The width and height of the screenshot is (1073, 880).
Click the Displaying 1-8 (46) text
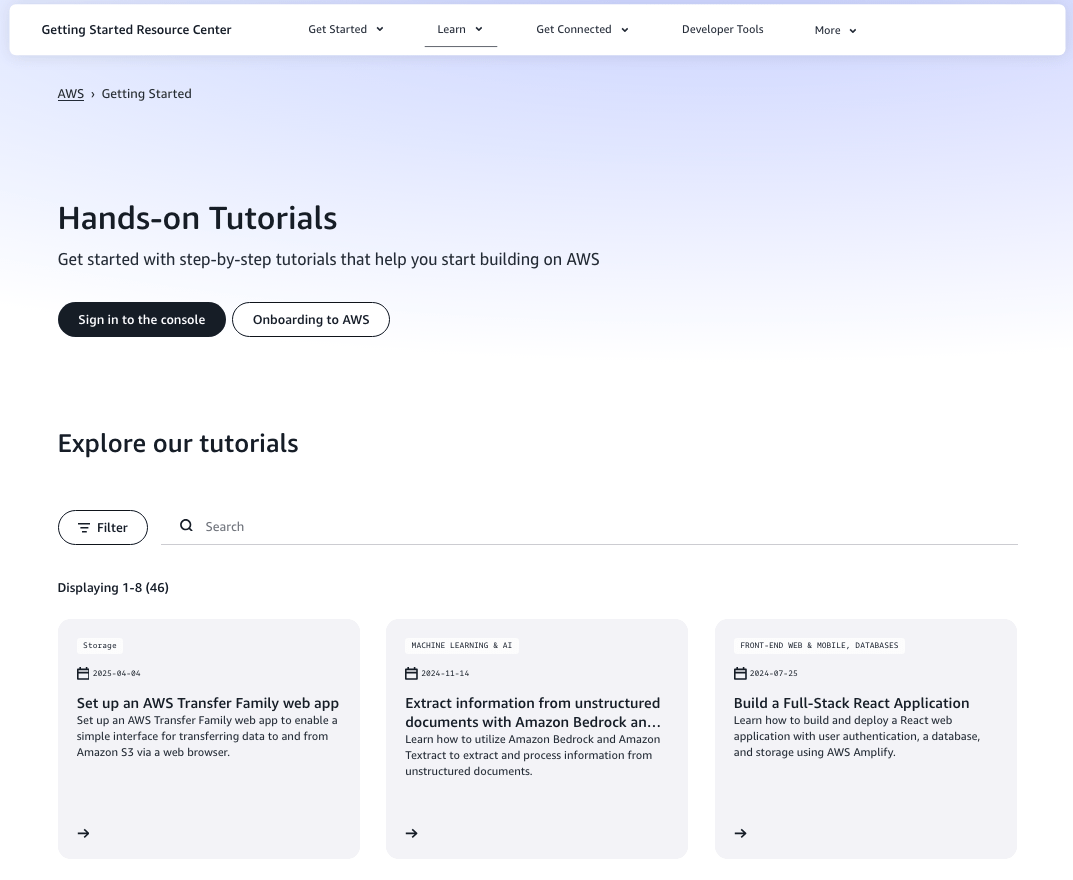click(113, 588)
